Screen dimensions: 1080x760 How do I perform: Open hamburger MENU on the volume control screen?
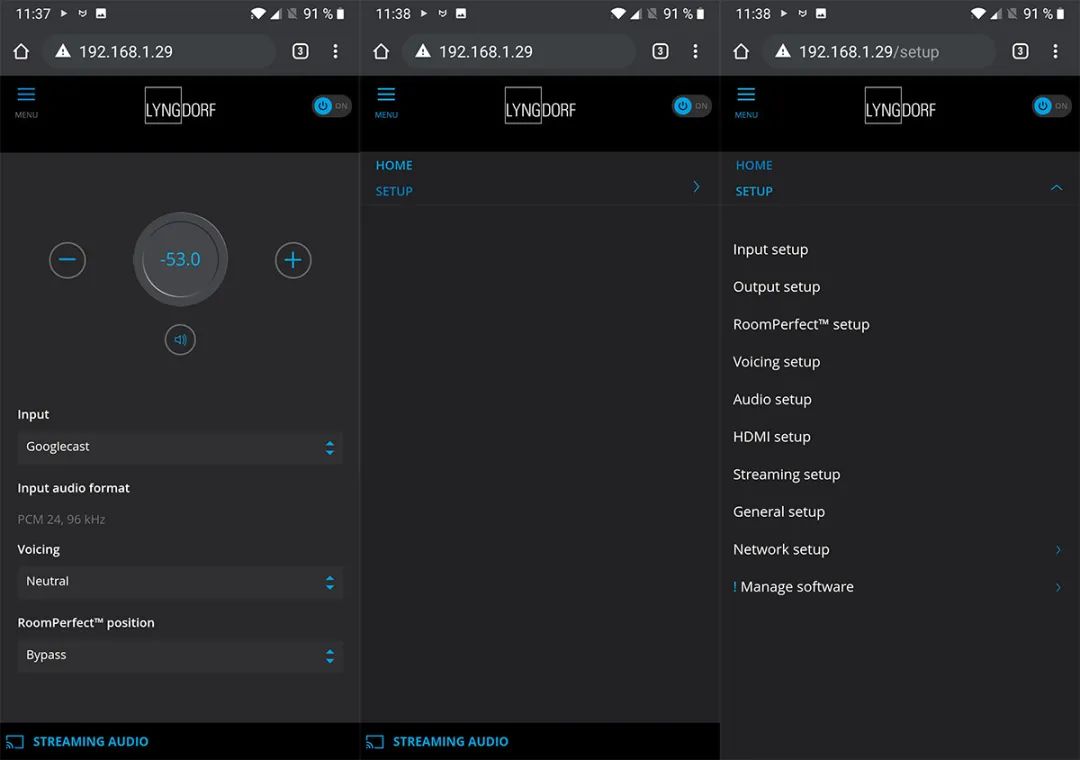[26, 100]
